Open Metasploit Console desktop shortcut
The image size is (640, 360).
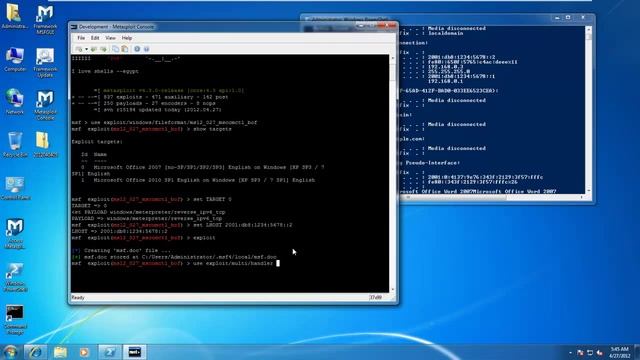point(45,105)
